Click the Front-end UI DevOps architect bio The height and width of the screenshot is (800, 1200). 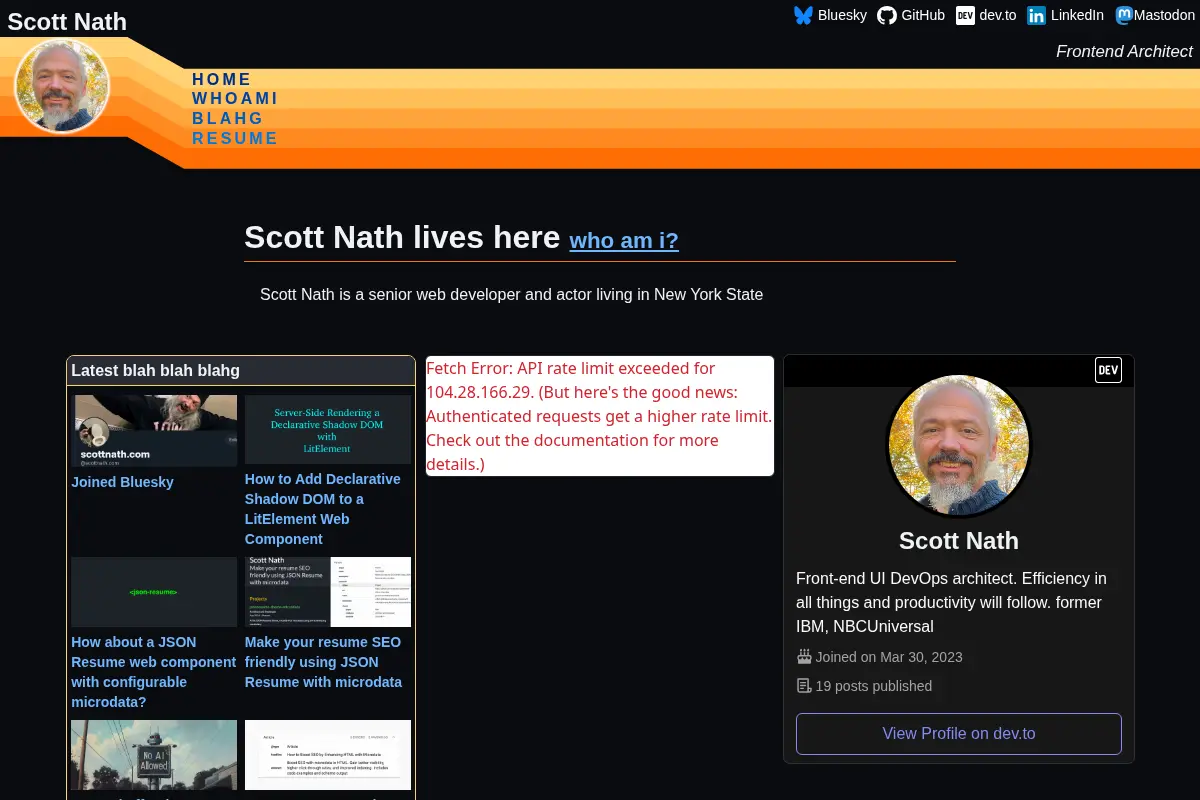(x=951, y=602)
